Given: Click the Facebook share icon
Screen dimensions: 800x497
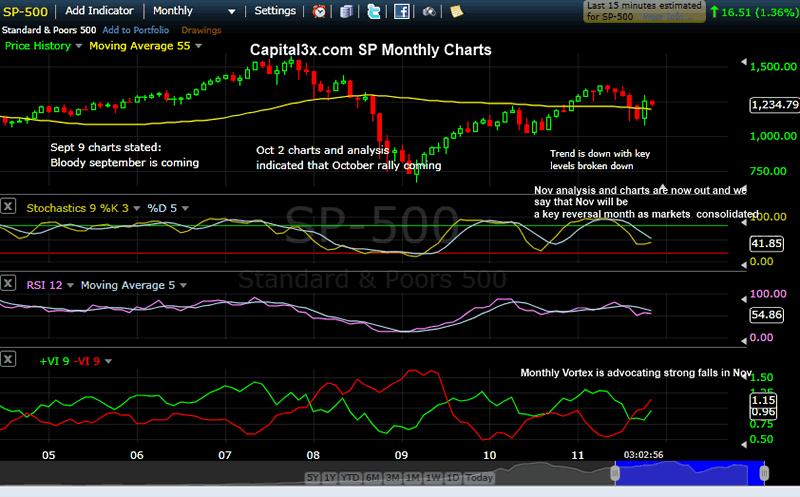Looking at the screenshot, I should [401, 11].
